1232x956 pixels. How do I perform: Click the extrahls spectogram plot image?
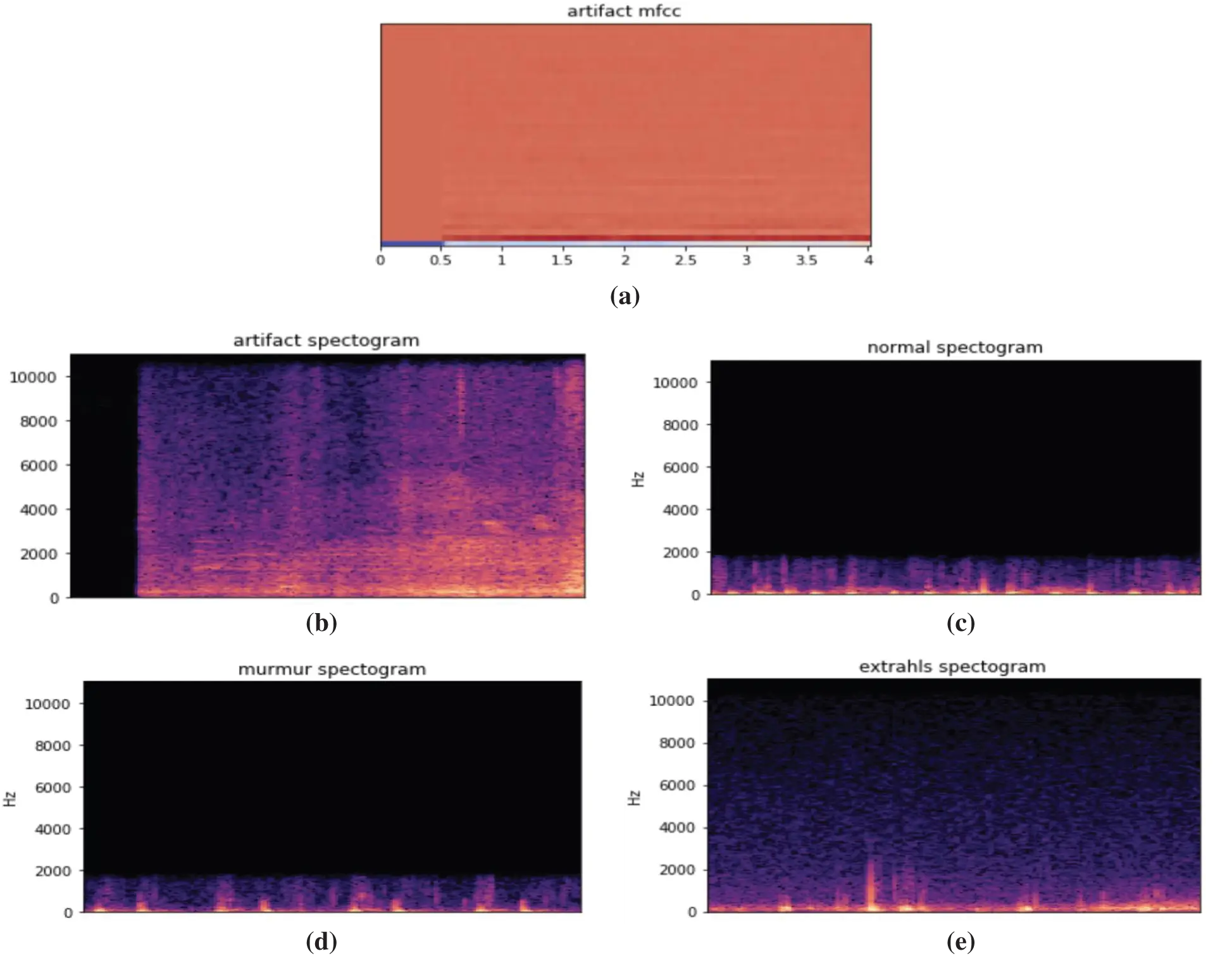tap(954, 795)
